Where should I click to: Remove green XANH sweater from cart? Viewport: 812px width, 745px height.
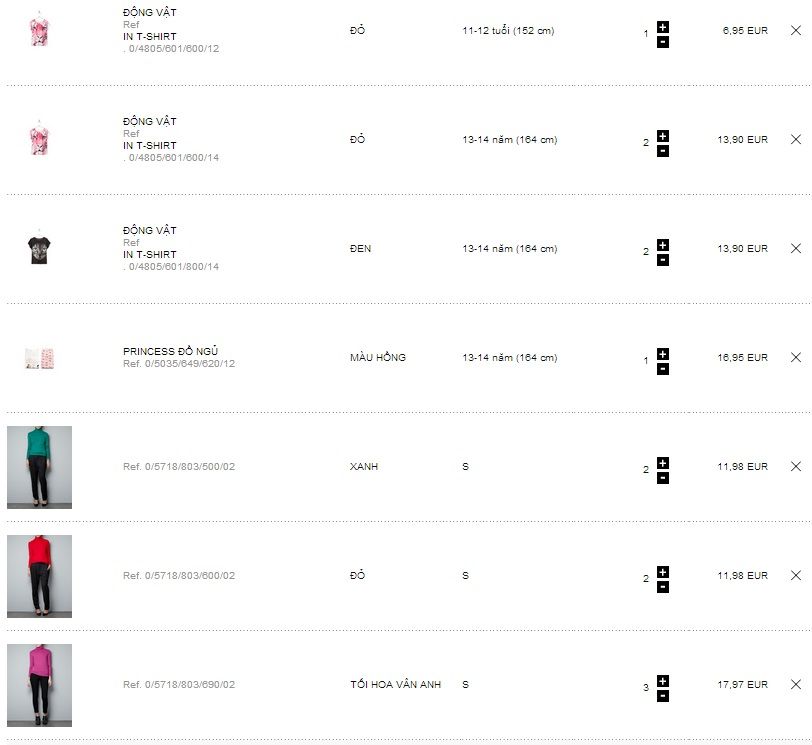point(796,466)
